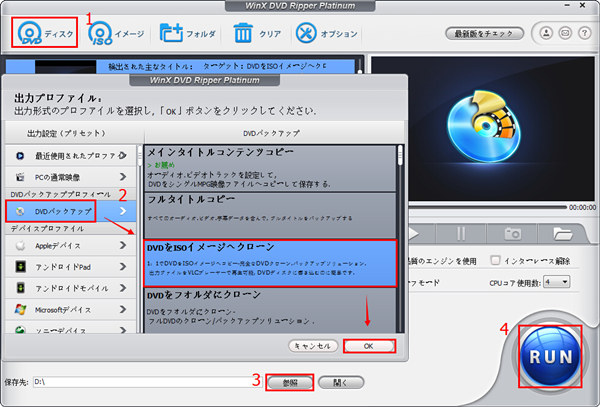This screenshot has width=600, height=407.
Task: Choose DVDをフォルダにクローン profile
Action: point(270,310)
